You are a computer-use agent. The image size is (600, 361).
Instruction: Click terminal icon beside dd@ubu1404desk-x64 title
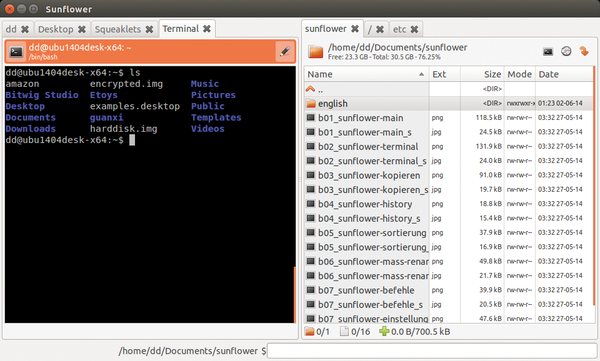coord(16,52)
